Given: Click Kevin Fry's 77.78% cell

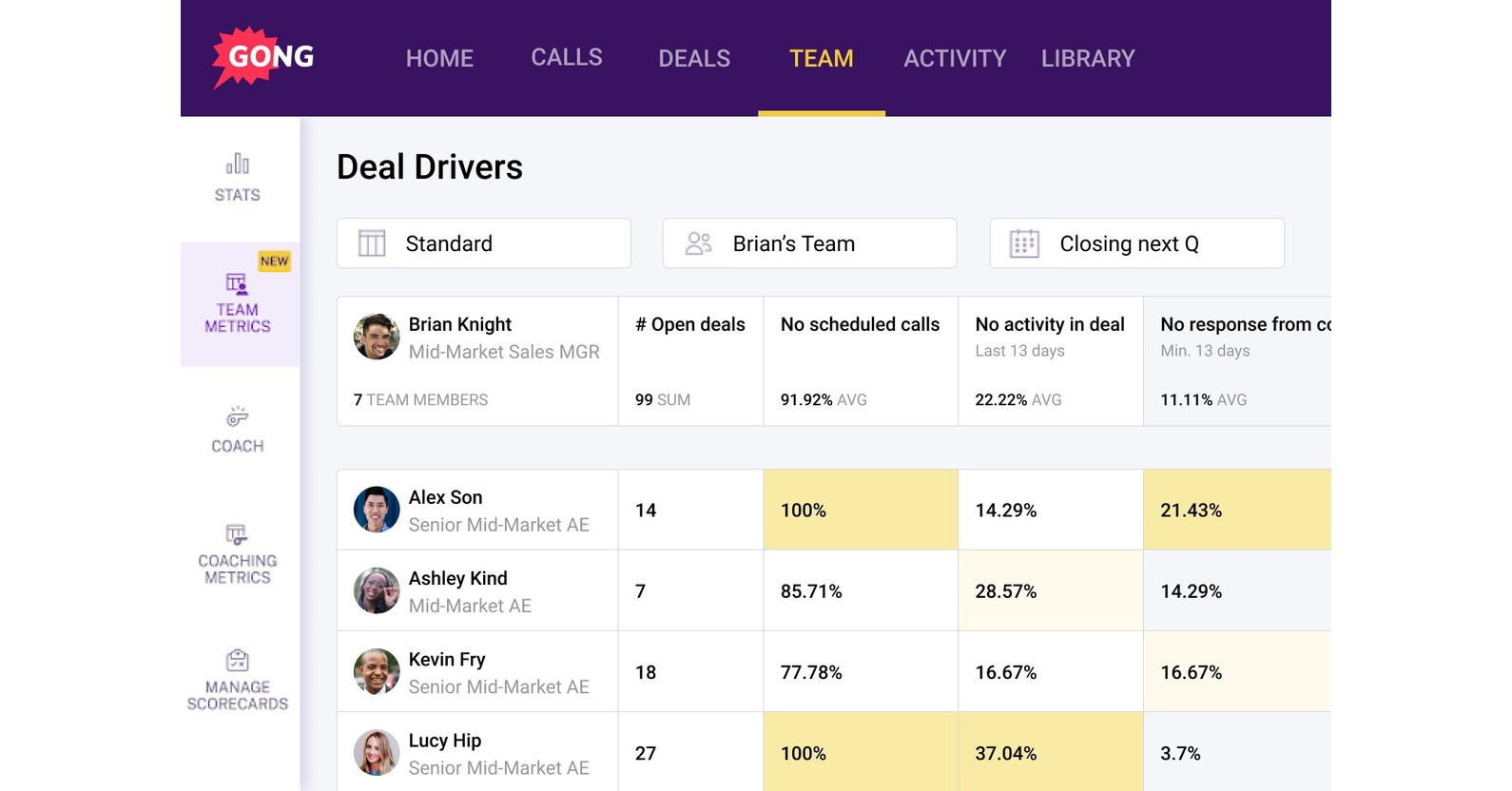Looking at the screenshot, I should pos(861,672).
